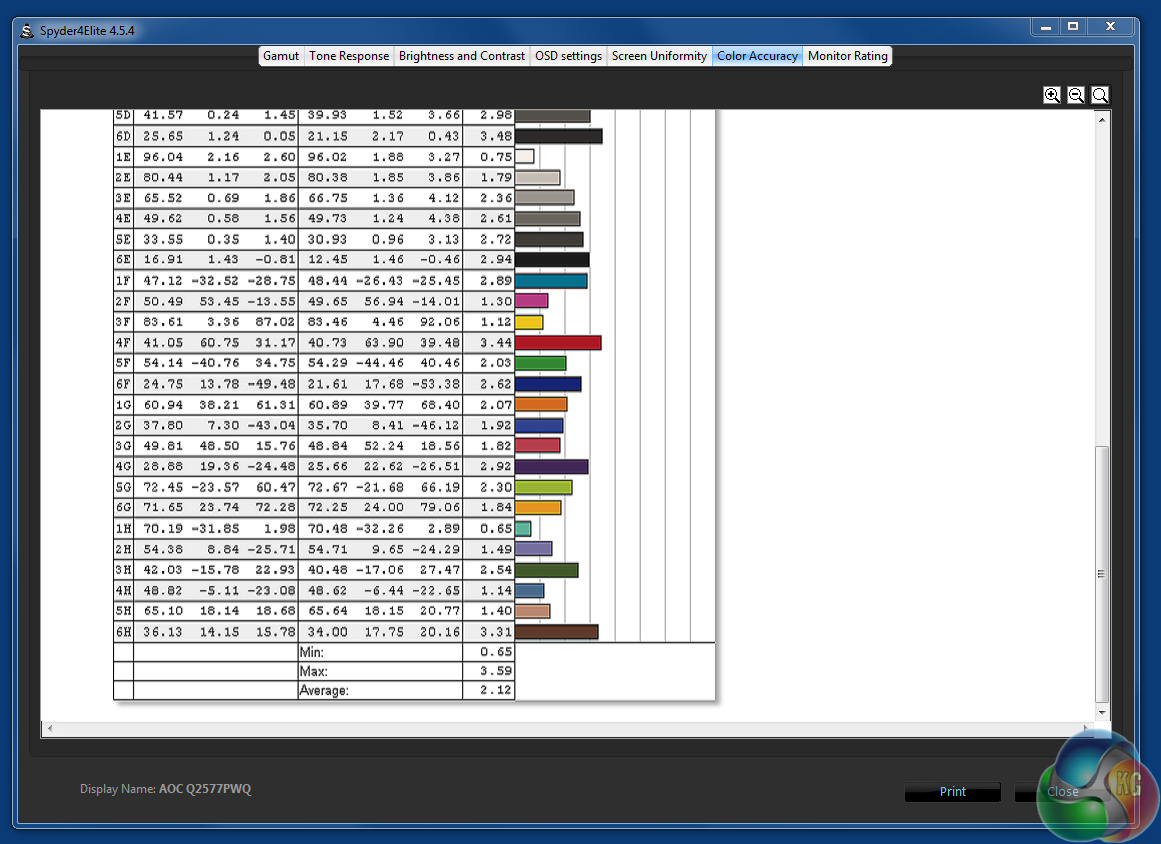
Task: Open Brightness and Contrast tab
Action: pos(461,56)
